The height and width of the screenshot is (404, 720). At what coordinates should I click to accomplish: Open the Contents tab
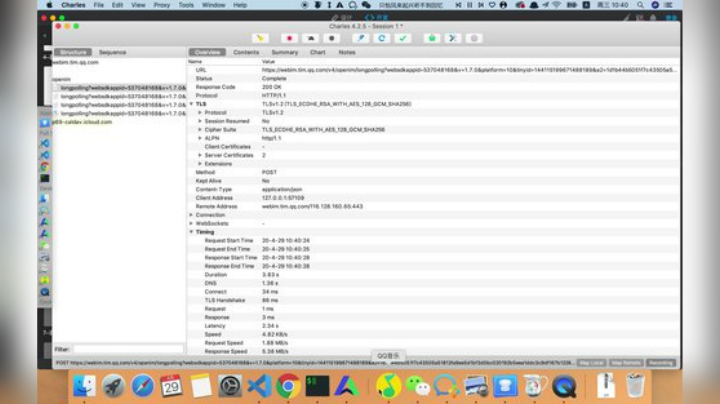pos(246,52)
